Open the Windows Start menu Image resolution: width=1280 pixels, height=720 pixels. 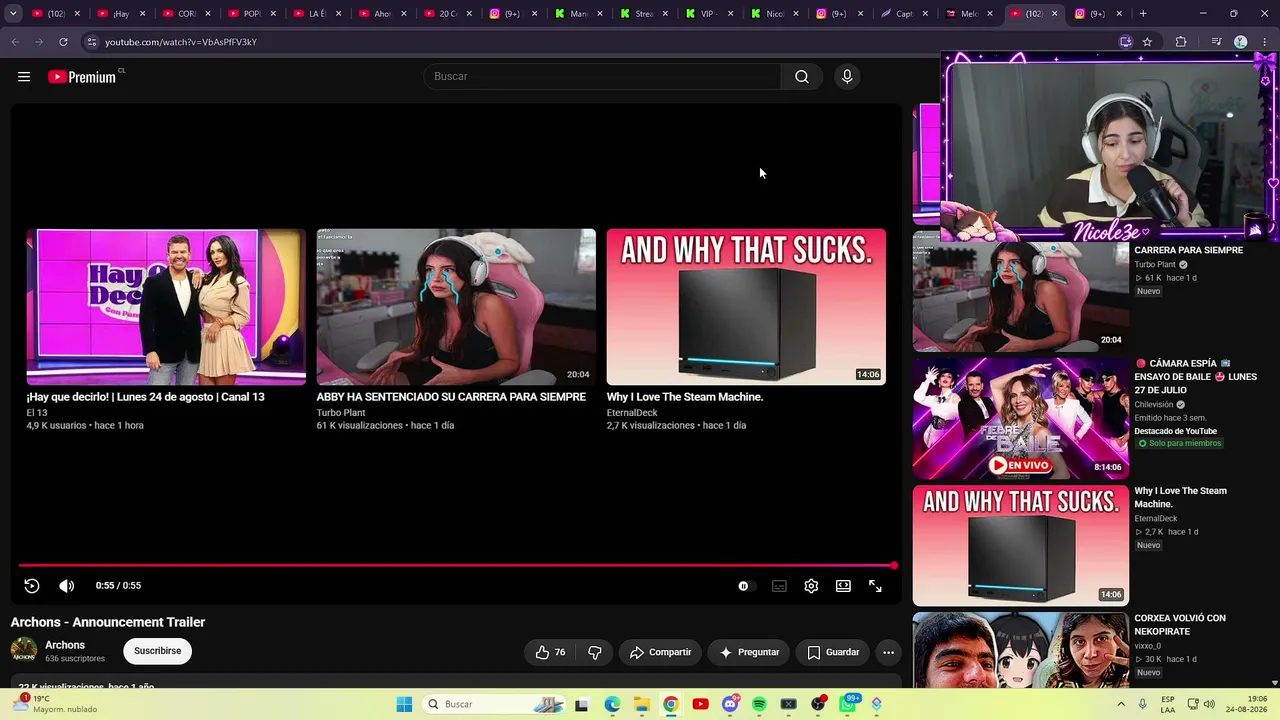404,704
